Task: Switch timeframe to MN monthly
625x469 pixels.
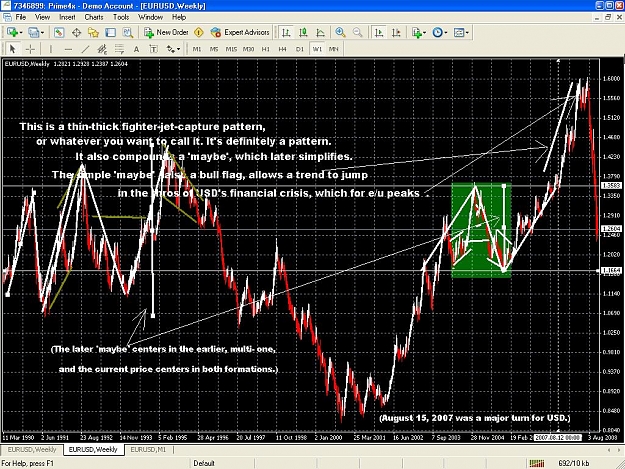Action: [x=334, y=49]
